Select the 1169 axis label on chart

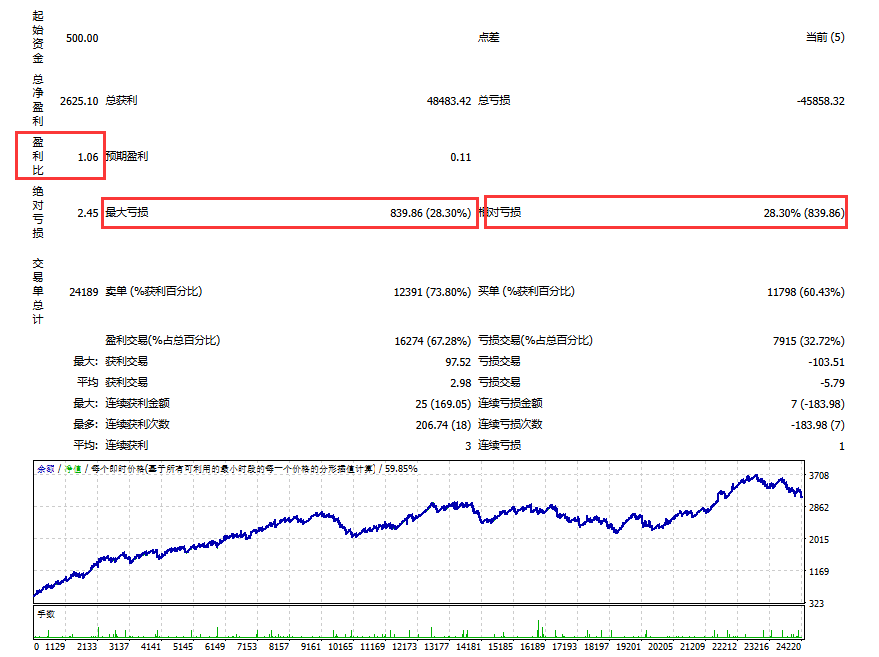click(818, 572)
